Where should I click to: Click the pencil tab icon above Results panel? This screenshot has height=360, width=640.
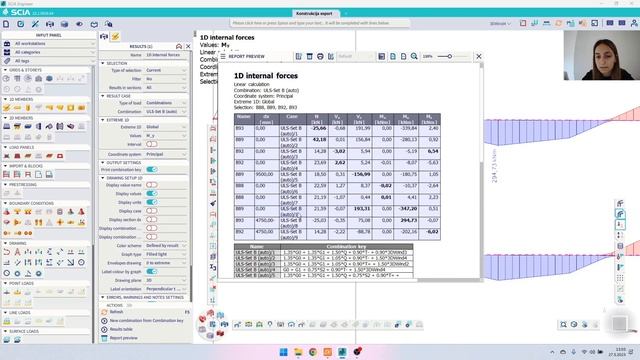pos(116,37)
